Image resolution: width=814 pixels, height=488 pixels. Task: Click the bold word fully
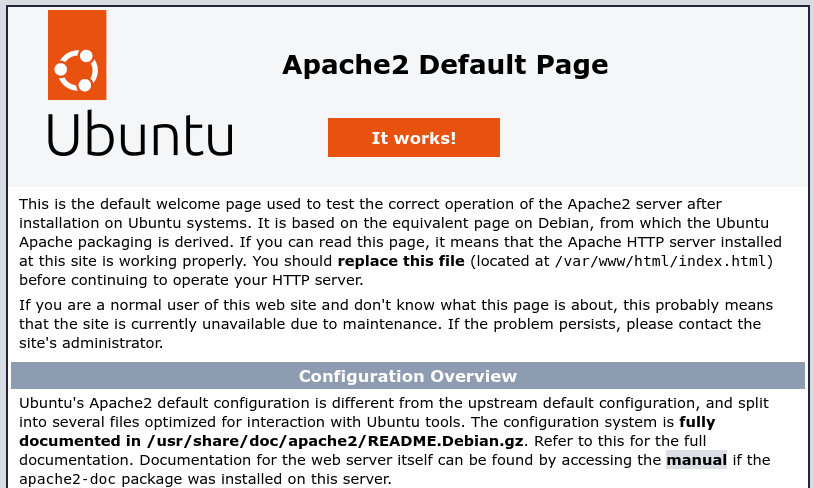point(697,423)
